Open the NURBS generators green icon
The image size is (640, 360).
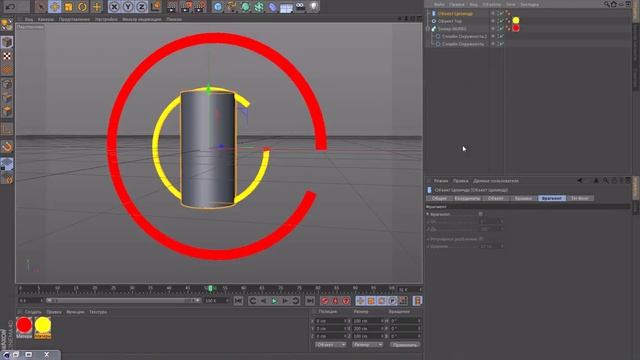click(x=245, y=7)
